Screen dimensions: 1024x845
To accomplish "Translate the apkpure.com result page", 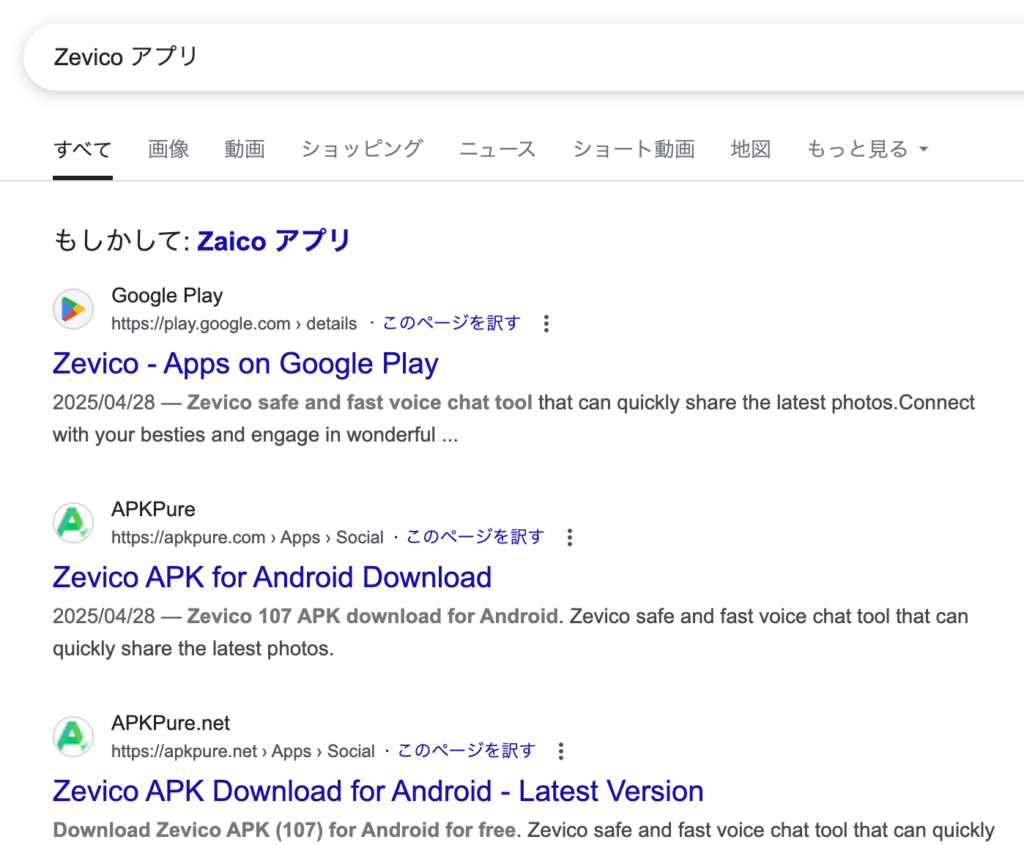I will (475, 537).
